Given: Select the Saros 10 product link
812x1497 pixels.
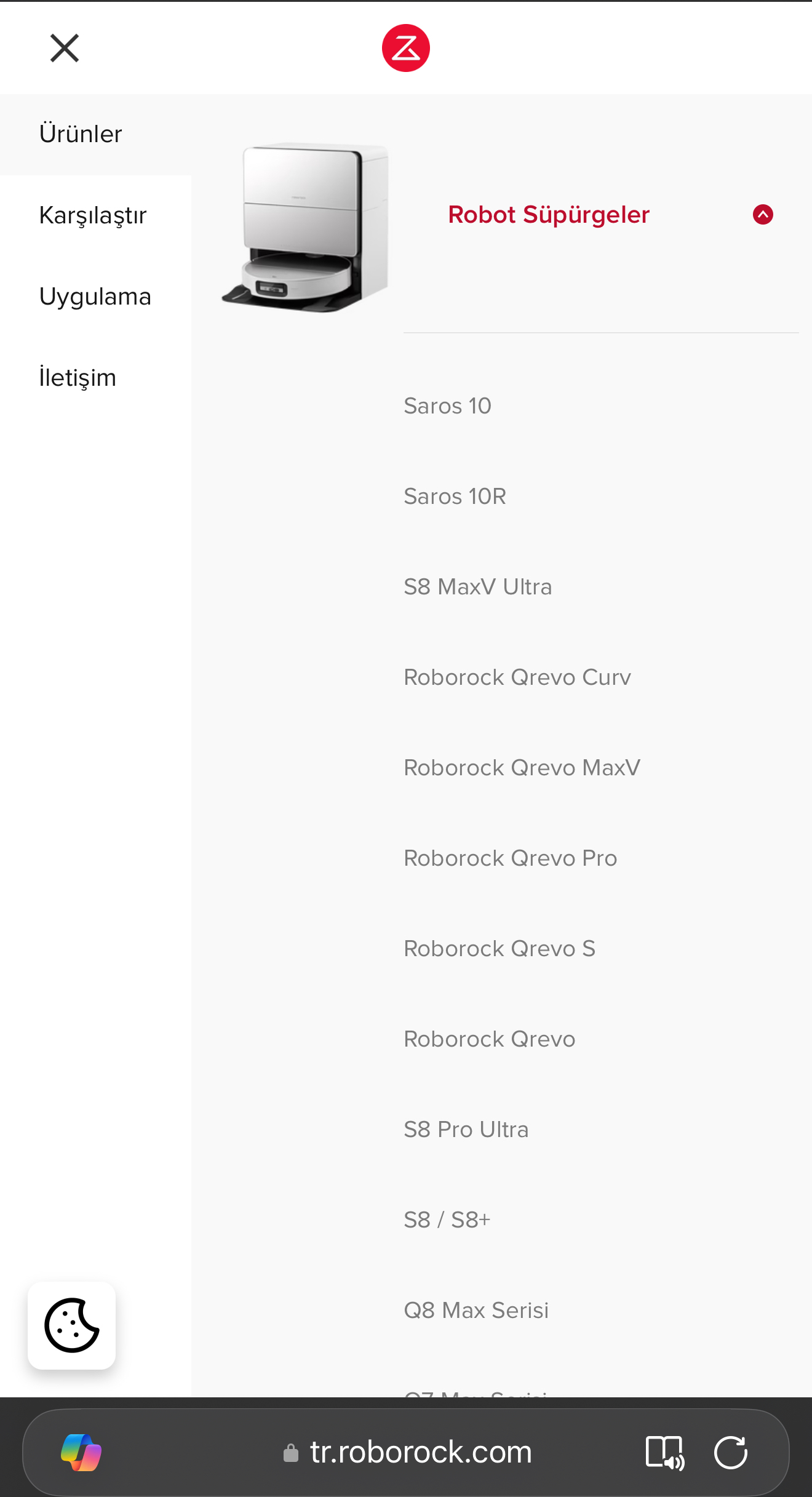Looking at the screenshot, I should (x=447, y=406).
